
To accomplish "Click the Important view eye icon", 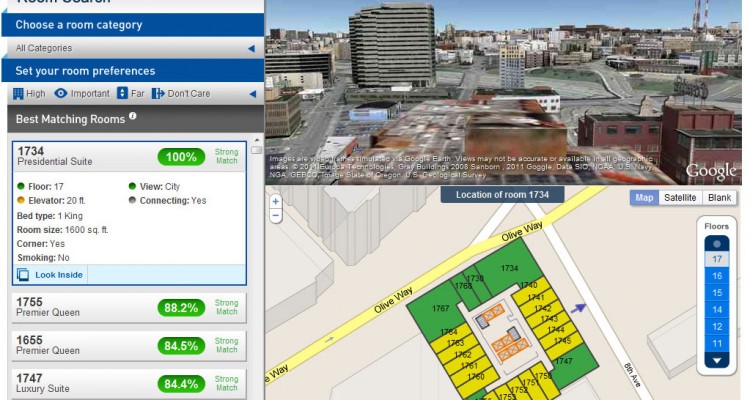I will [61, 94].
